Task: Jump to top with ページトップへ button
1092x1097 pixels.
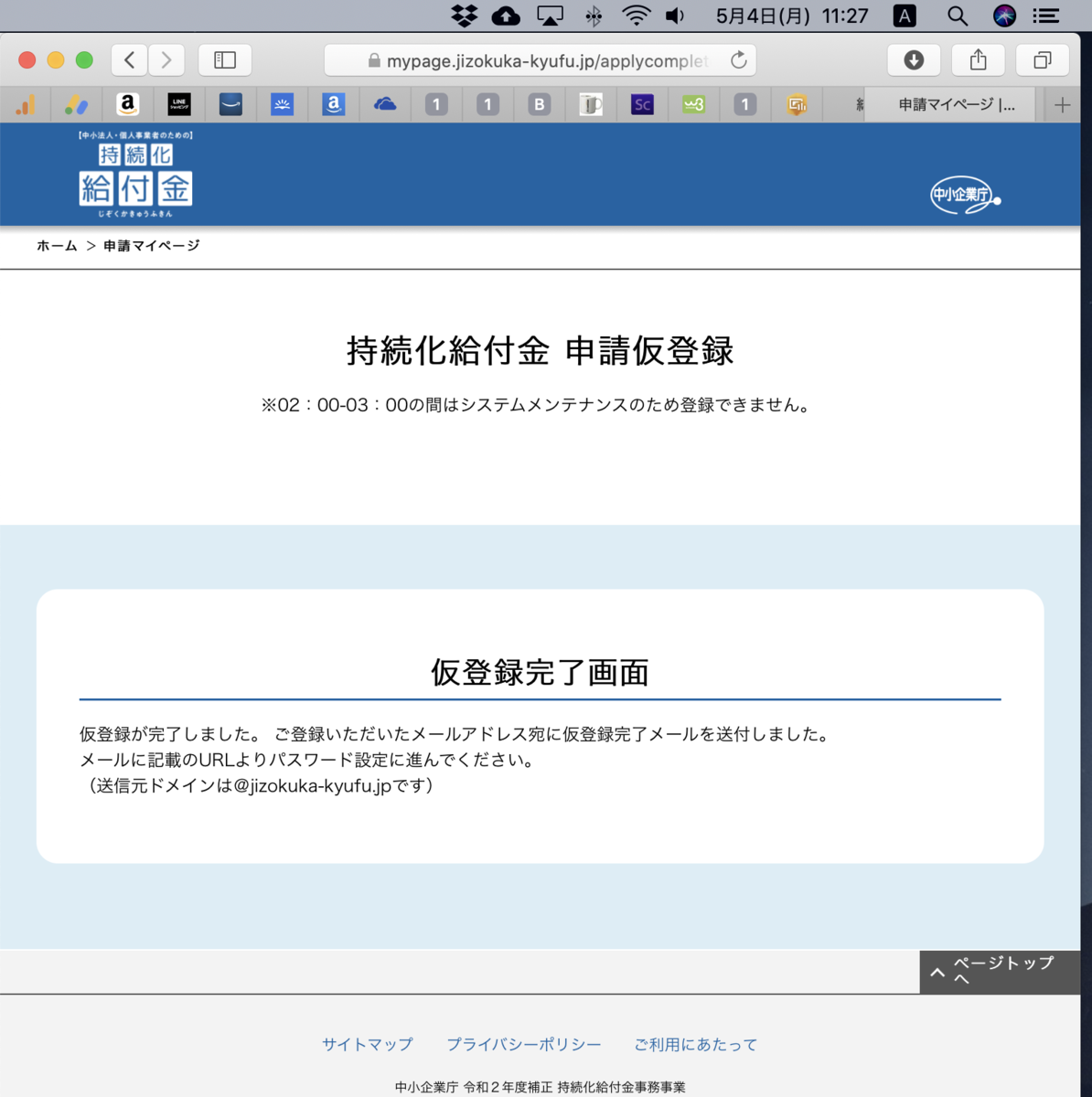Action: point(1000,971)
